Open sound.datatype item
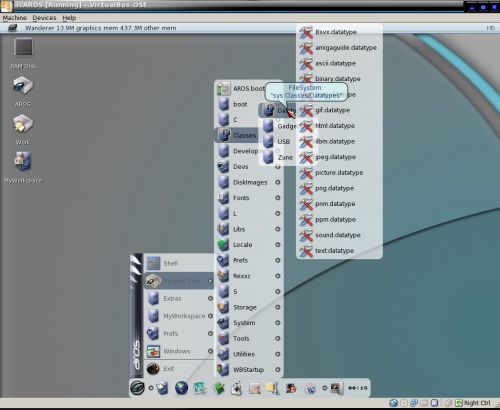500x410 pixels. [339, 235]
